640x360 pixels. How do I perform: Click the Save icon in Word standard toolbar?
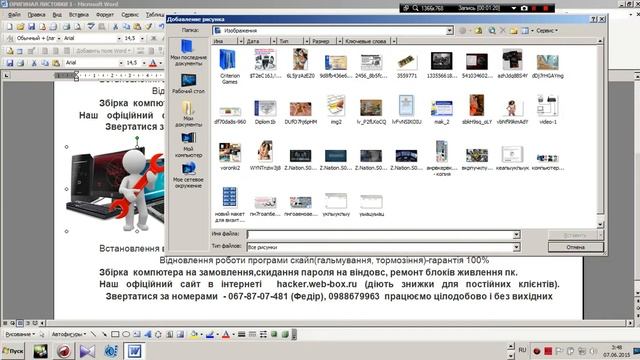[31, 27]
